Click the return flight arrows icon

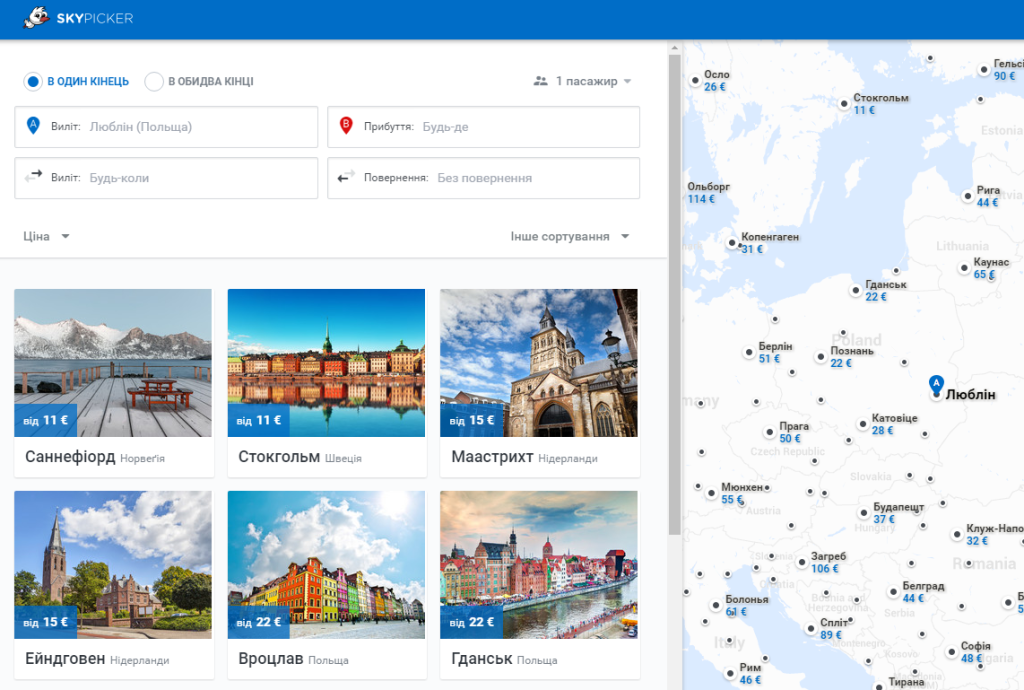tap(346, 176)
